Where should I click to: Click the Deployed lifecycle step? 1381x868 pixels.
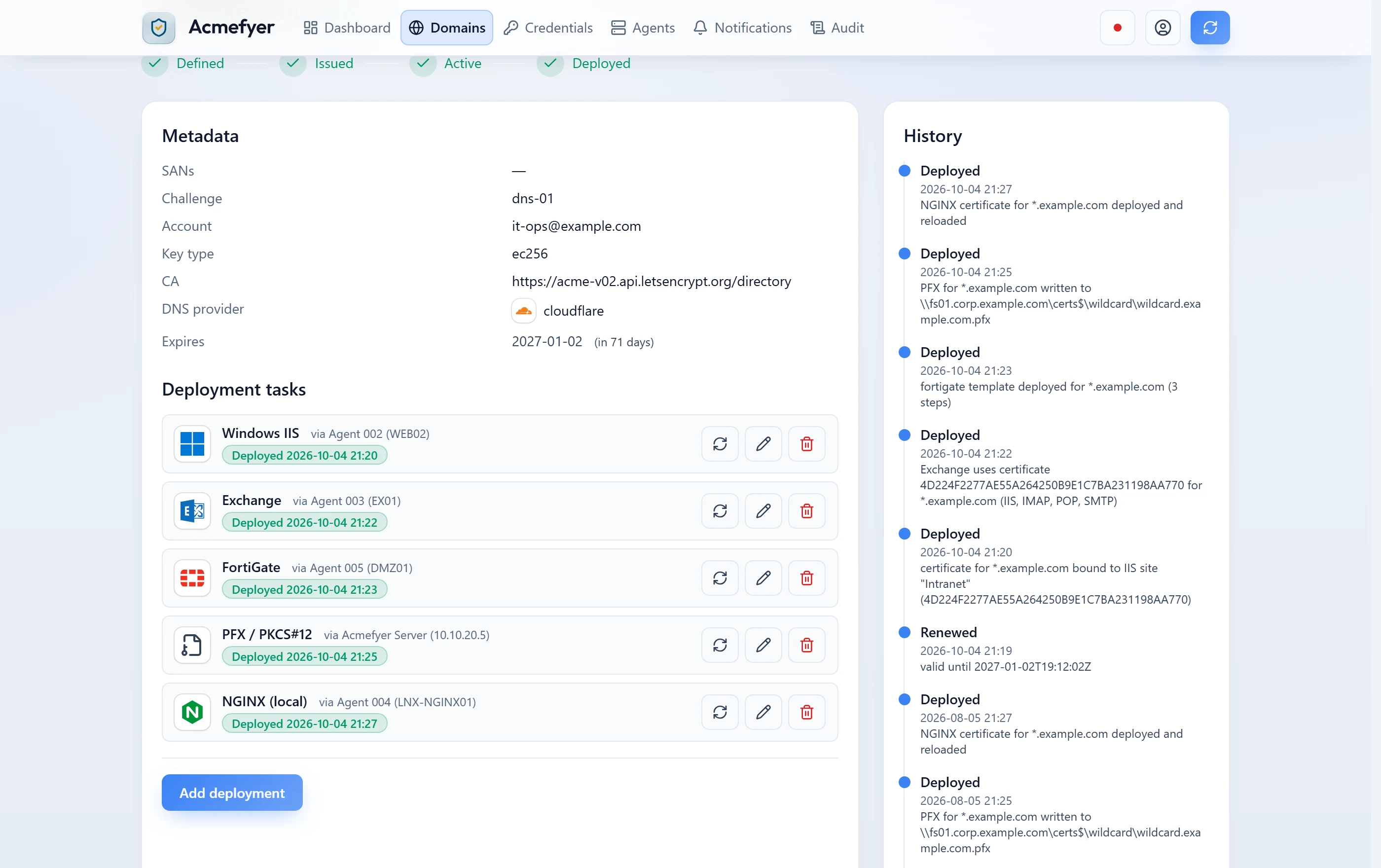pyautogui.click(x=584, y=64)
